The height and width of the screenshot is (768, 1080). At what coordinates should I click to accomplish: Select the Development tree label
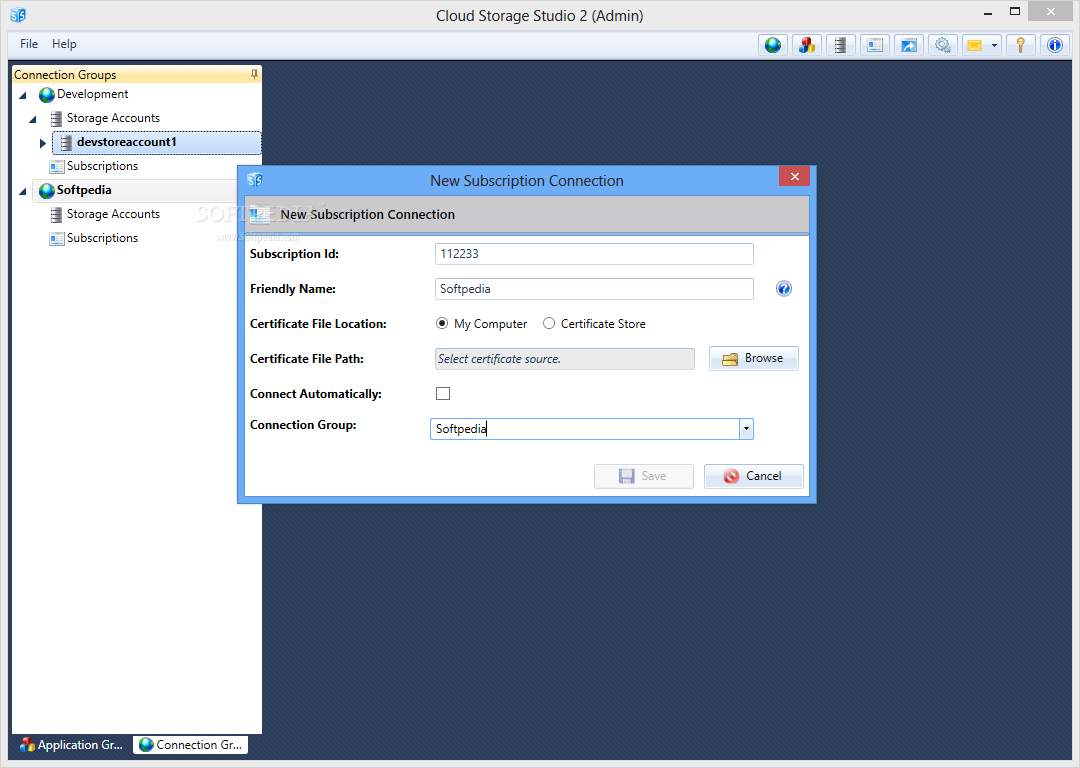[x=92, y=94]
